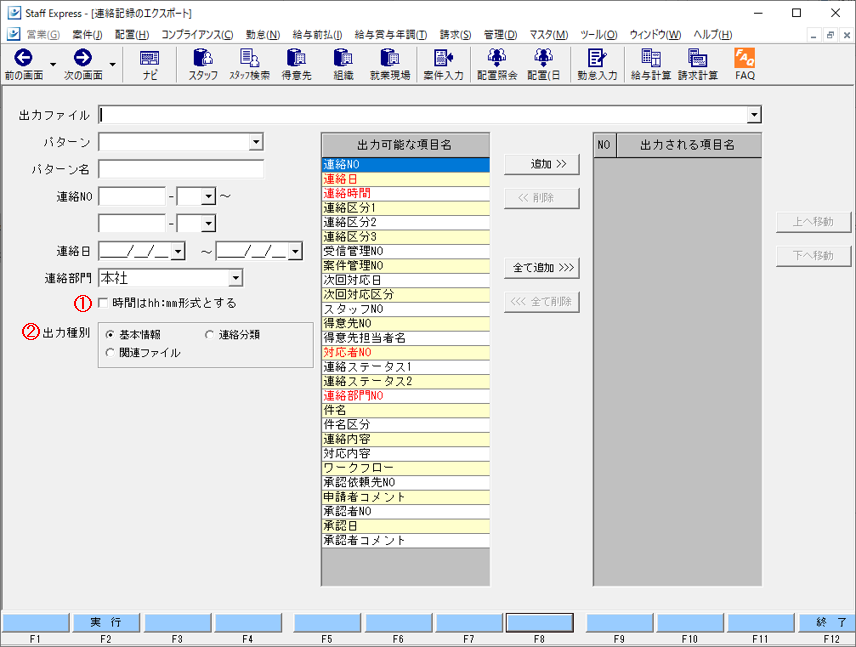
Task: Open the 出力ファイル dropdown
Action: [754, 115]
